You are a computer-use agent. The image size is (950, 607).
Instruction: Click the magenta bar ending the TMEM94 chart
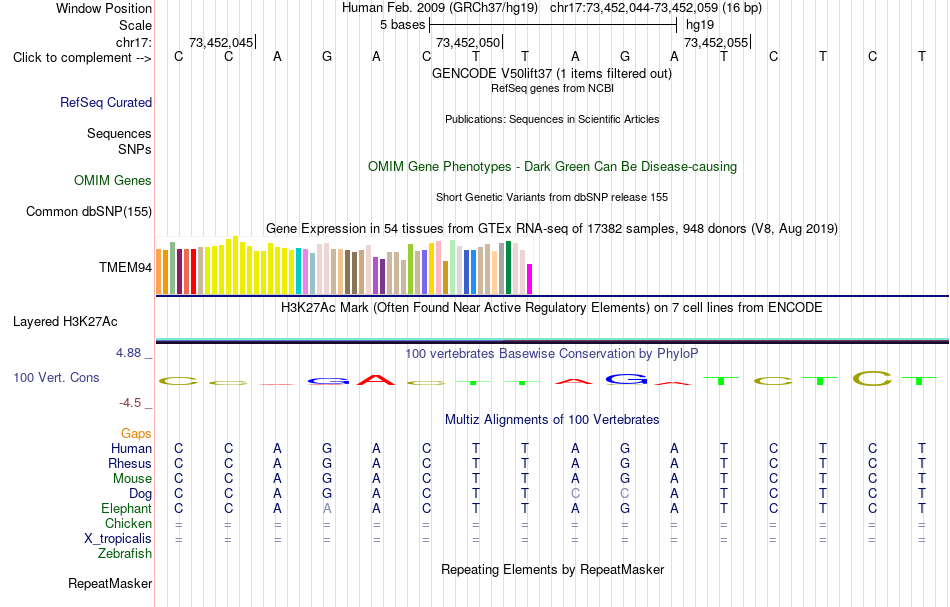[529, 279]
